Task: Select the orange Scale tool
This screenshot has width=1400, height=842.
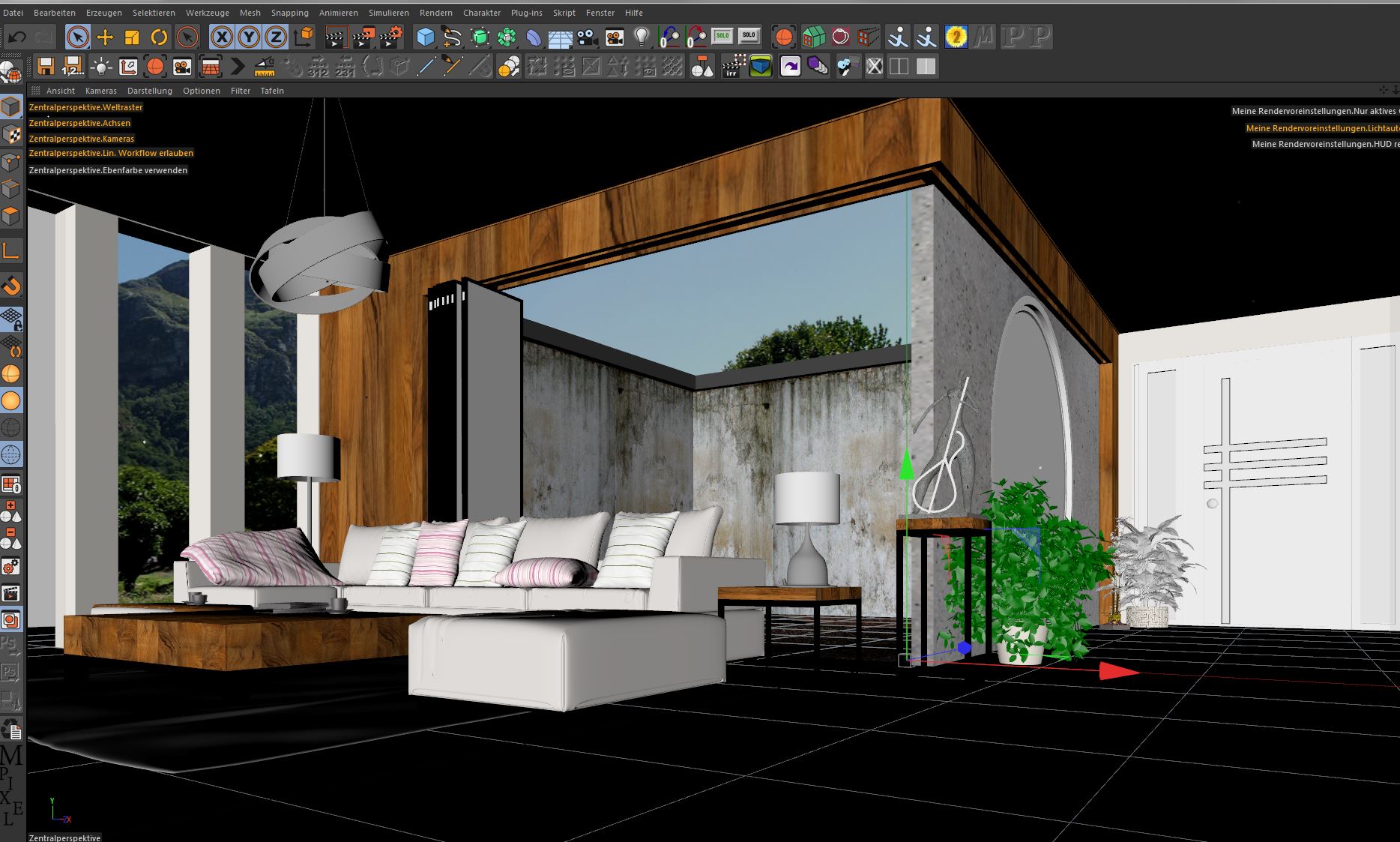Action: pyautogui.click(x=132, y=37)
